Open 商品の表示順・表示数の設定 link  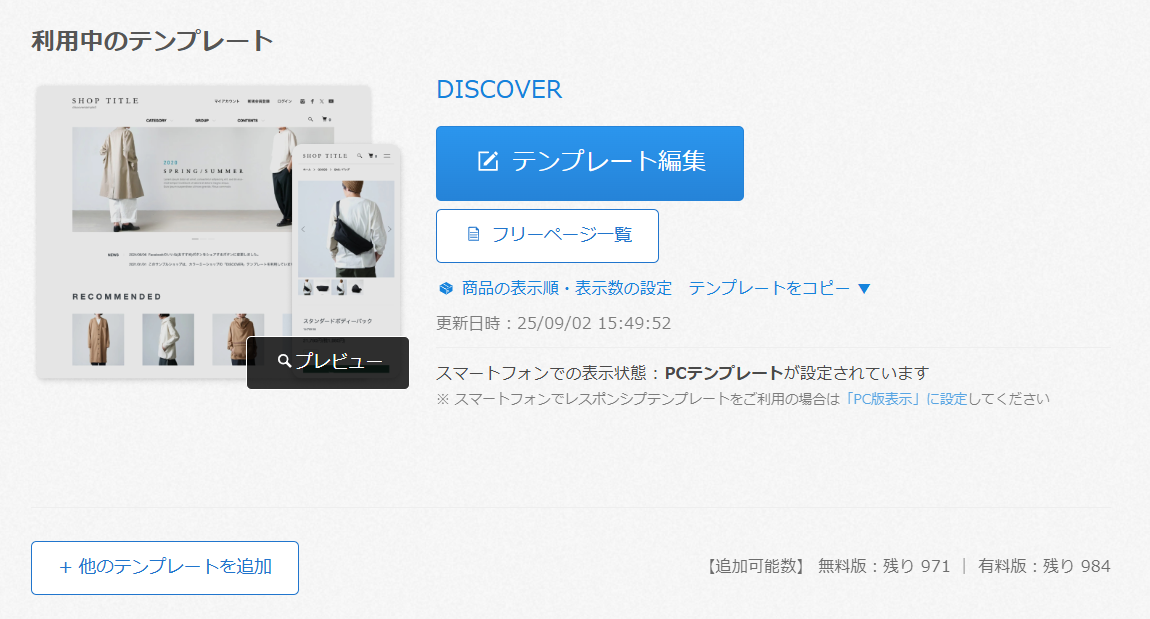tap(566, 288)
